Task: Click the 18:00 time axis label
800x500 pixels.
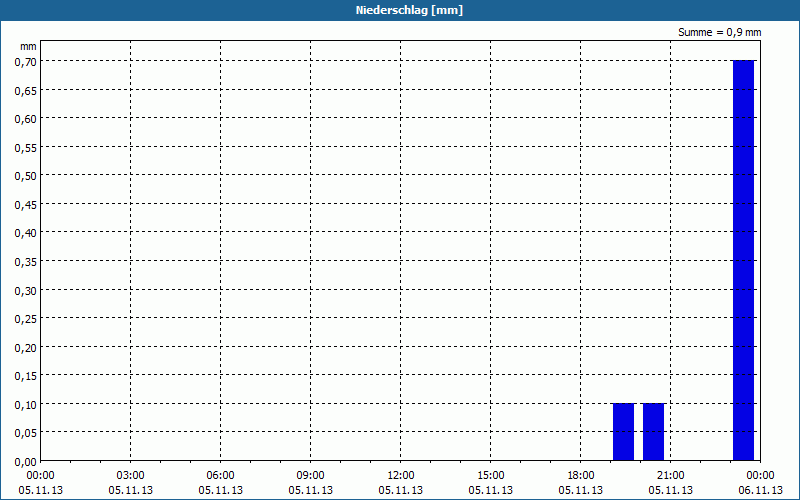Action: point(581,475)
